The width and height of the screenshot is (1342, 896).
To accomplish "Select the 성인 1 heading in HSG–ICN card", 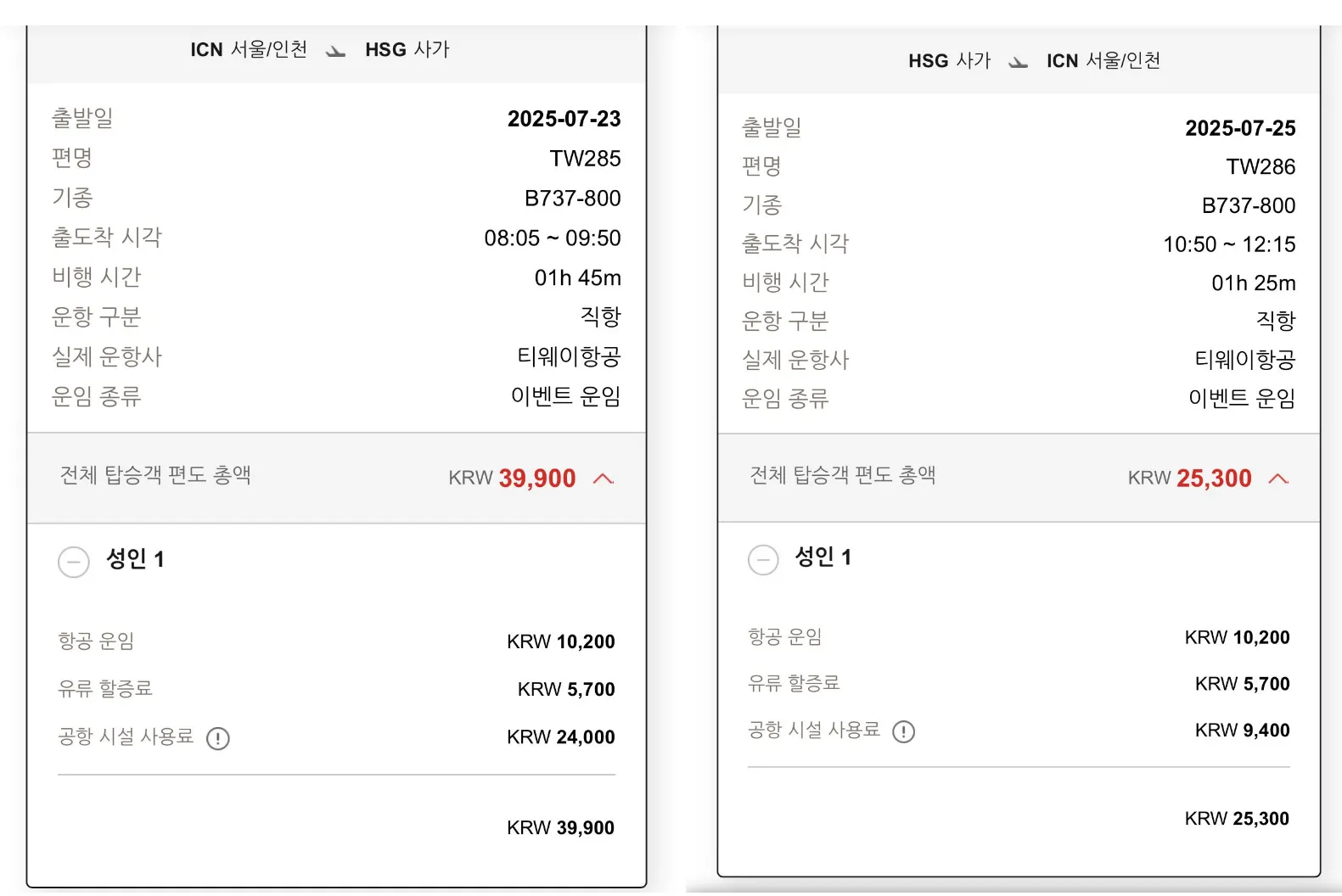I will pyautogui.click(x=823, y=557).
